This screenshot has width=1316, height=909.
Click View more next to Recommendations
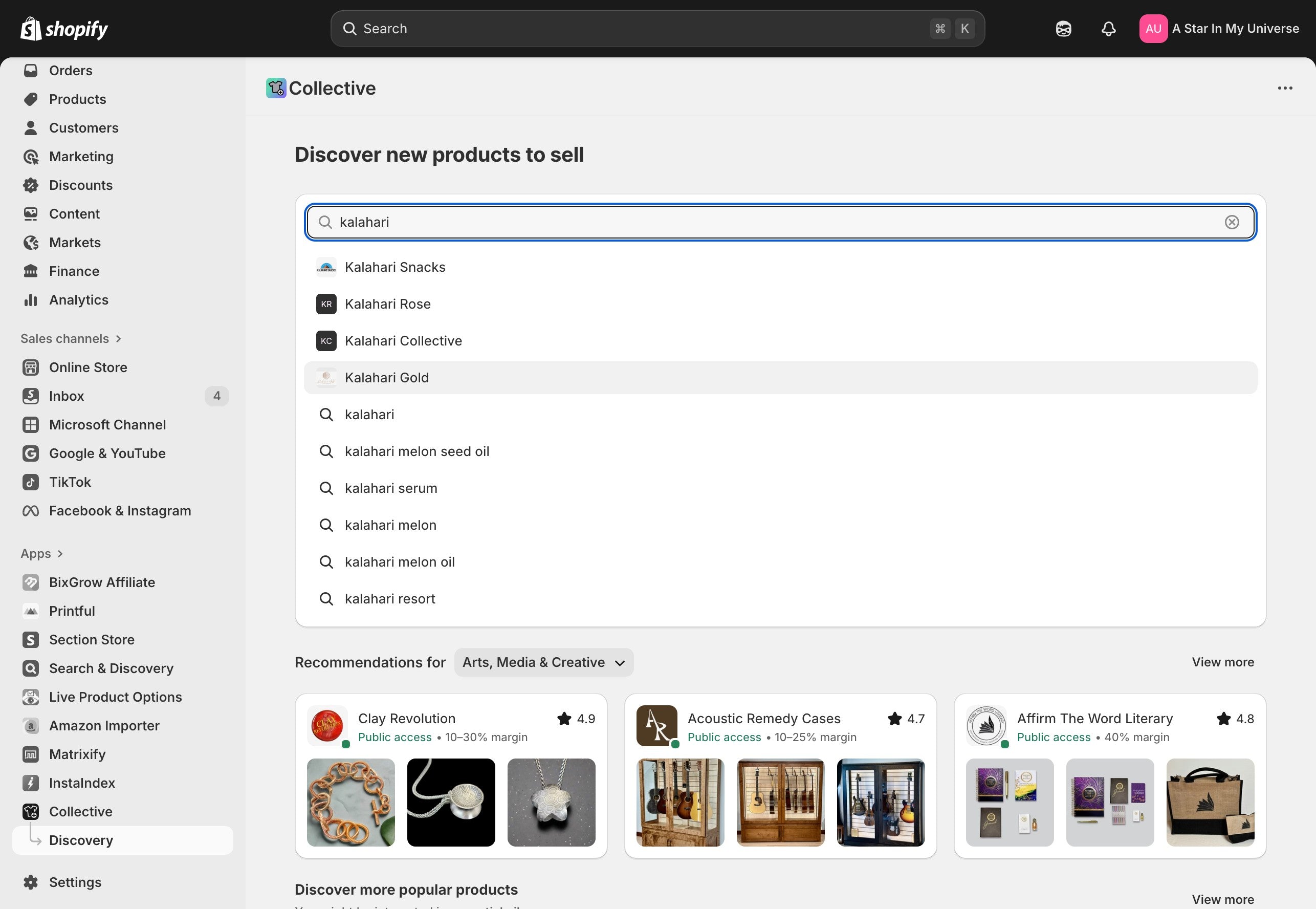click(1223, 662)
